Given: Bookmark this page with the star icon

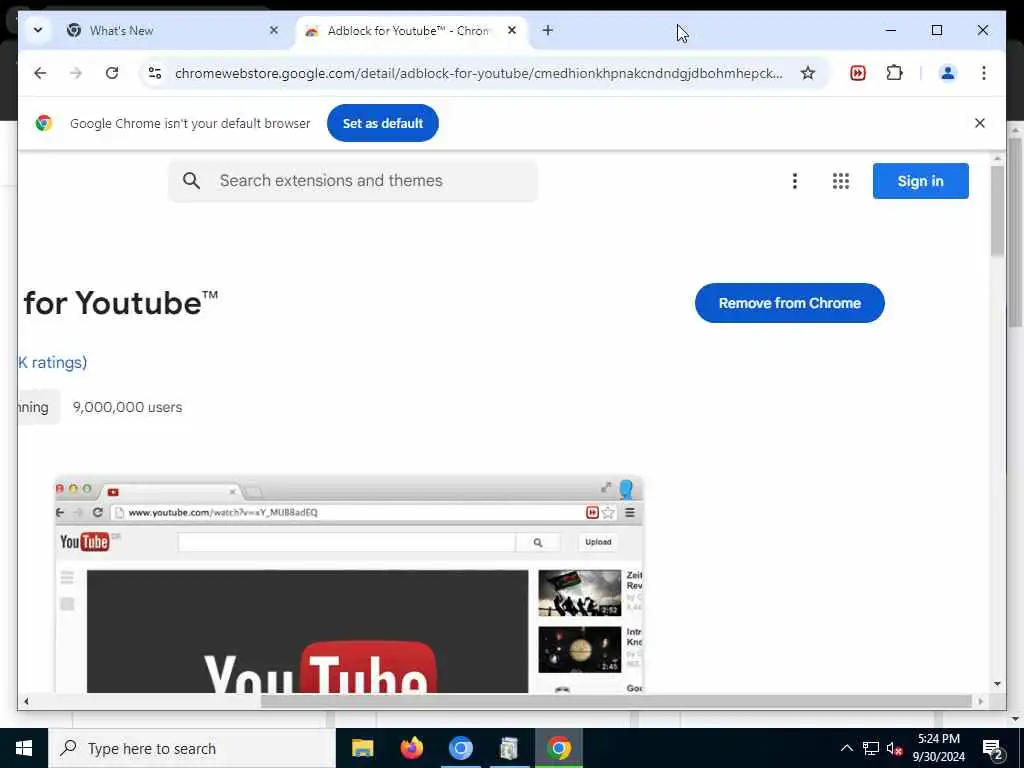Looking at the screenshot, I should click(x=808, y=72).
